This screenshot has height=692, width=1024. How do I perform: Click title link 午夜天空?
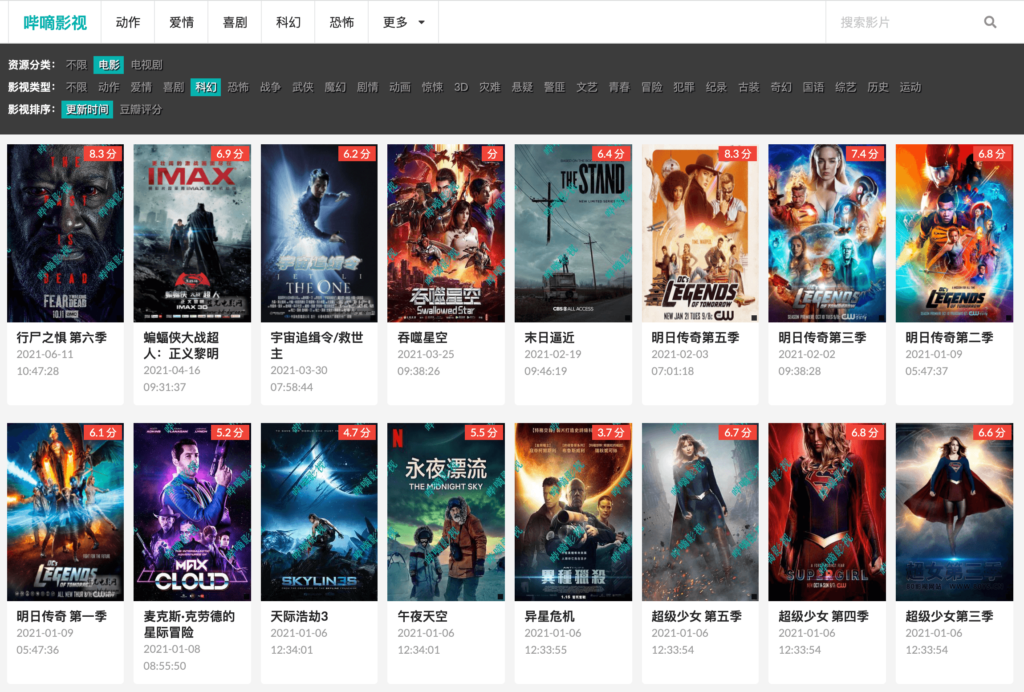click(423, 616)
